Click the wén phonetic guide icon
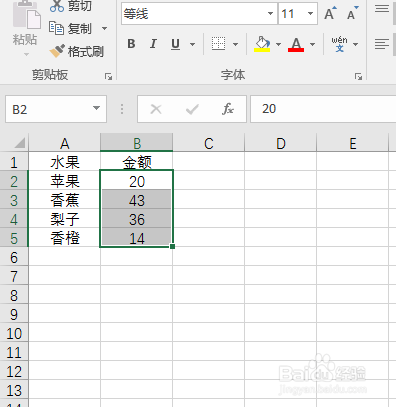396x407 pixels. (339, 44)
